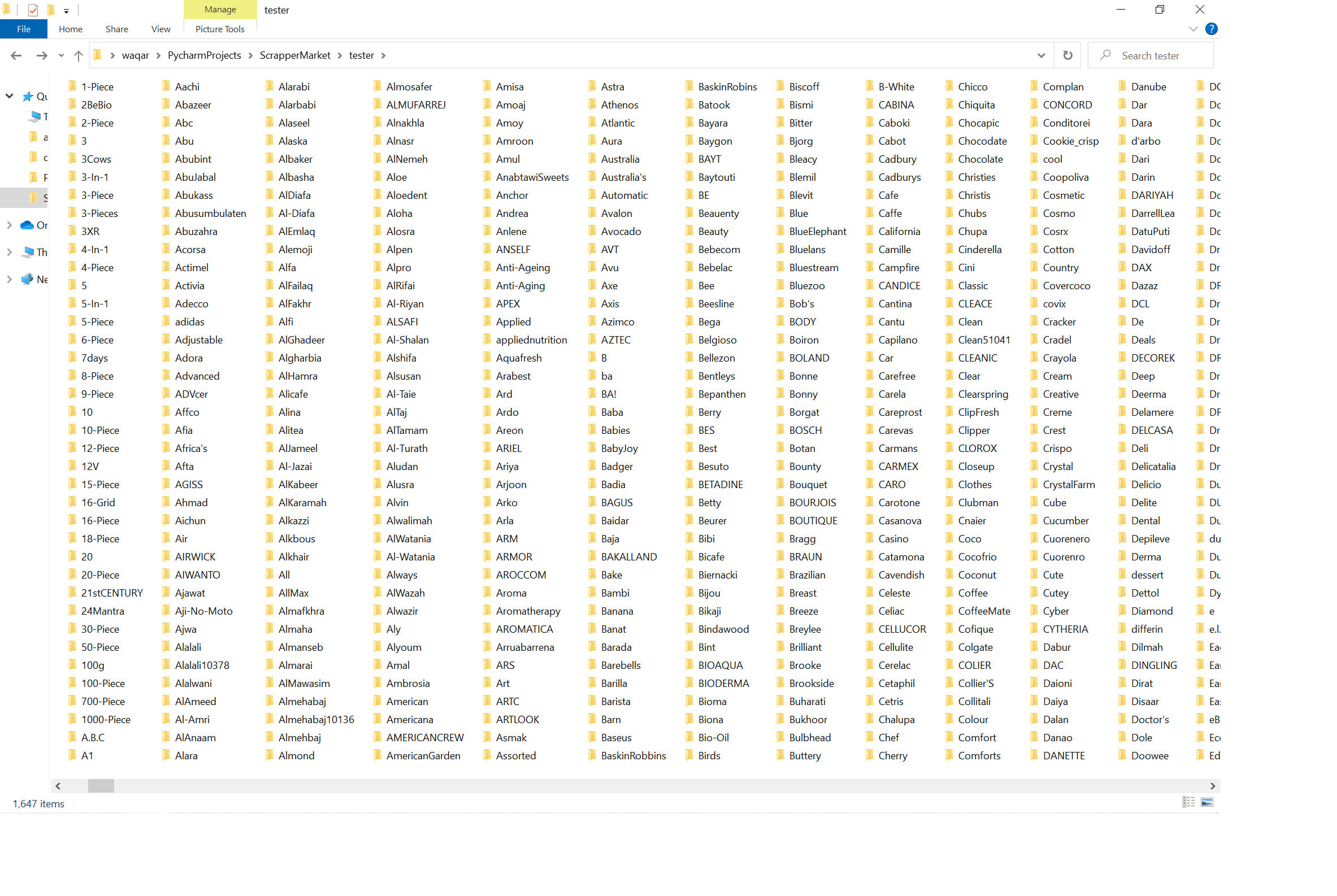Click the New folder quick access icon
The image size is (1337, 896).
(51, 10)
